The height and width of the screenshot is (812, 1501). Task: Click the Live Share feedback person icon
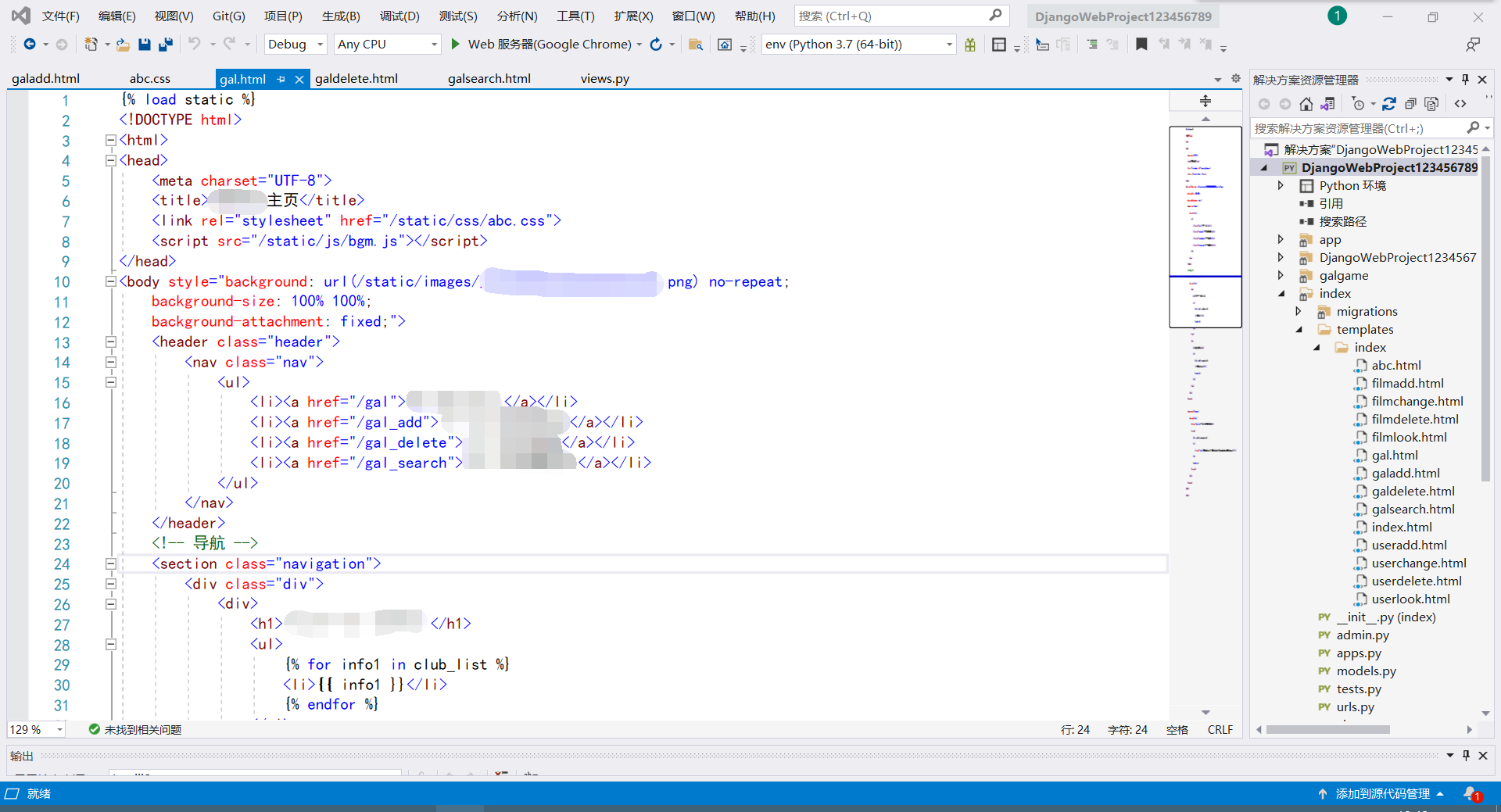(x=1473, y=45)
